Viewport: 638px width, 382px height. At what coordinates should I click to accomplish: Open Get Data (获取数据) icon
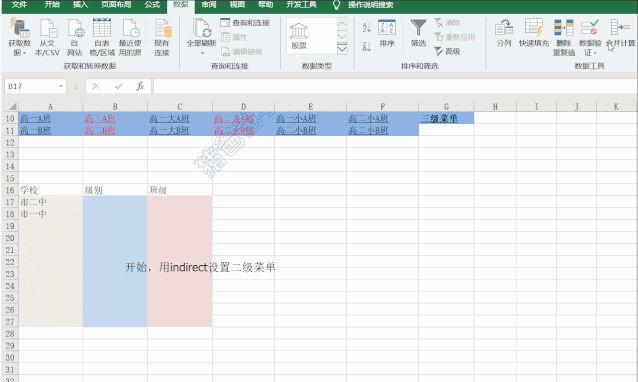19,28
